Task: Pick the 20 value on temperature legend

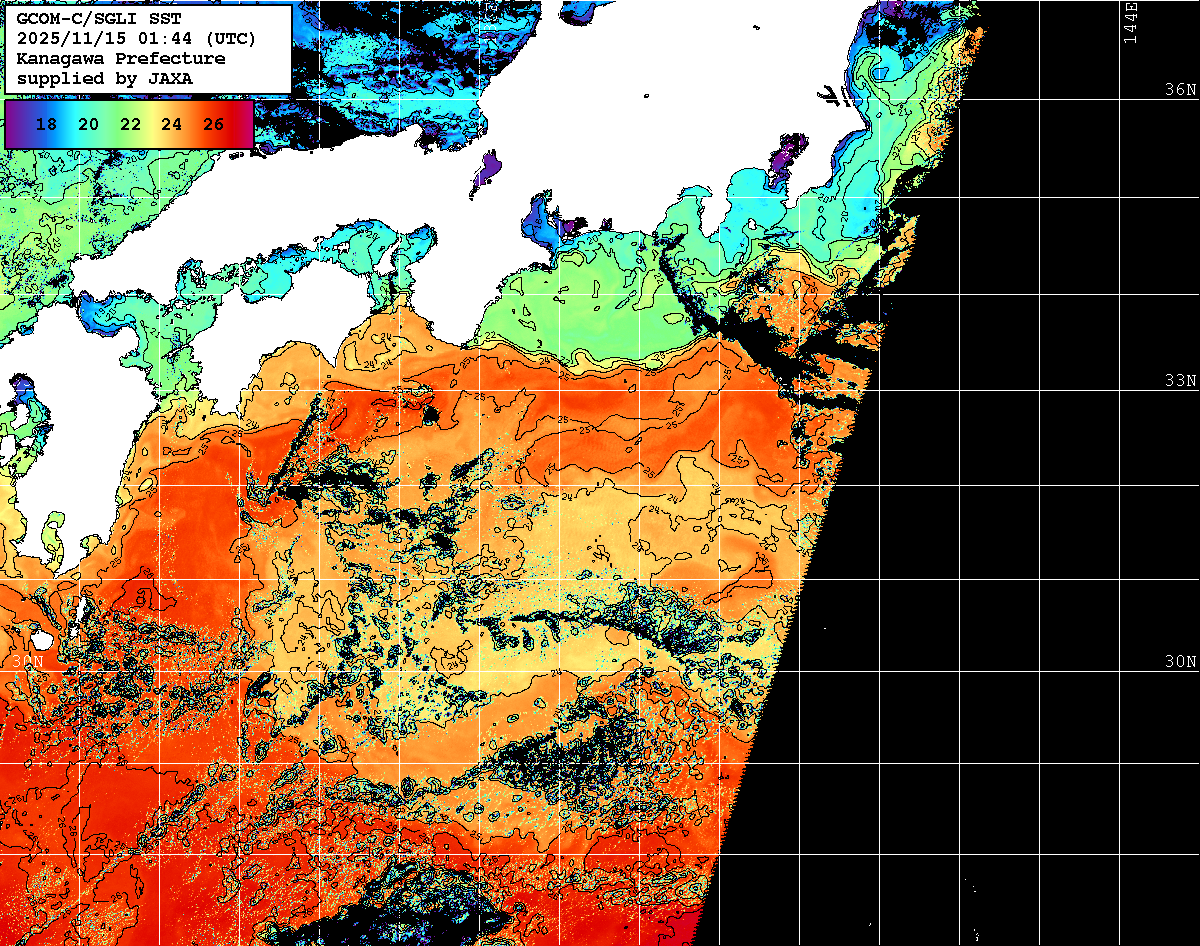Action: 88,125
